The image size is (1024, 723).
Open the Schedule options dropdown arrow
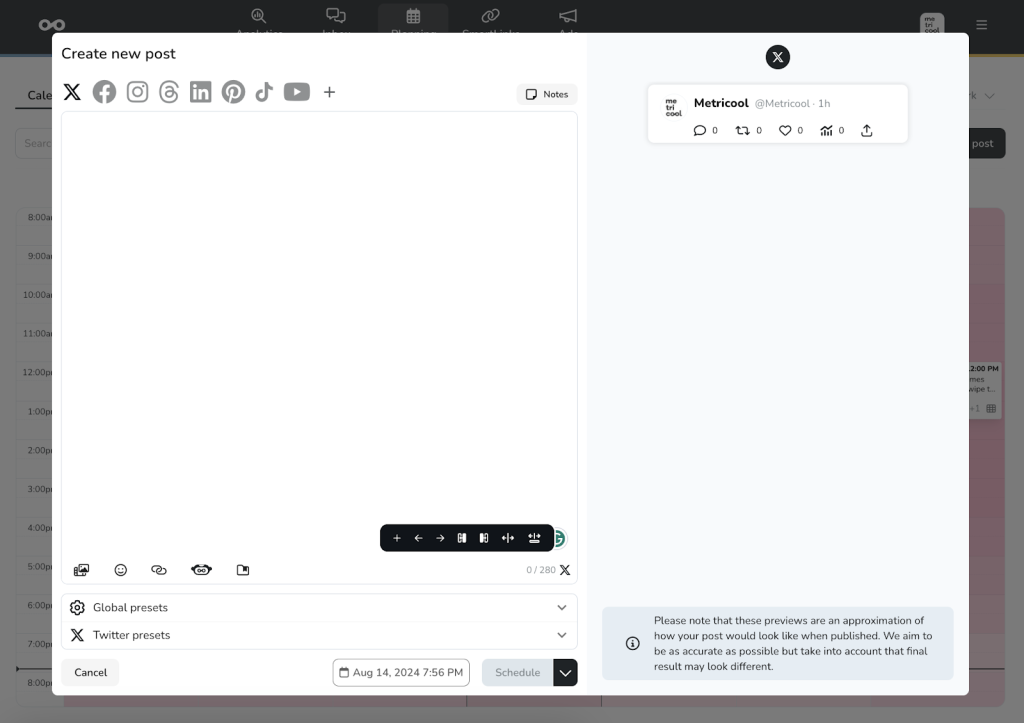(566, 672)
